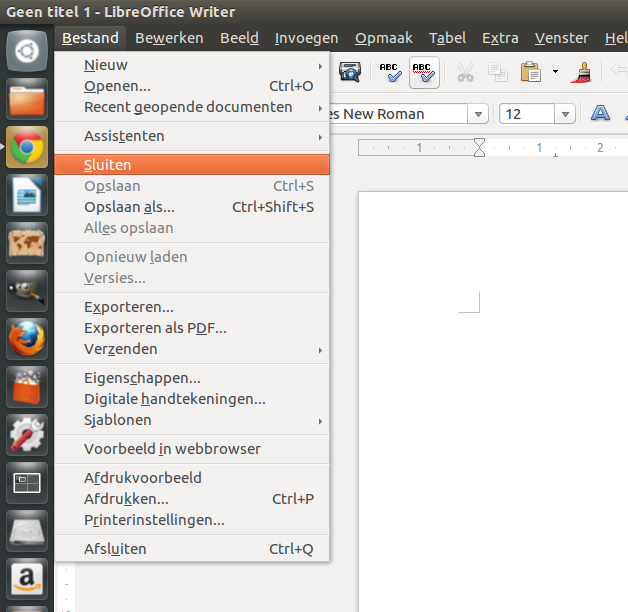Expand the Verzenden submenu
Screen dimensions: 628x612
pyautogui.click(x=192, y=349)
